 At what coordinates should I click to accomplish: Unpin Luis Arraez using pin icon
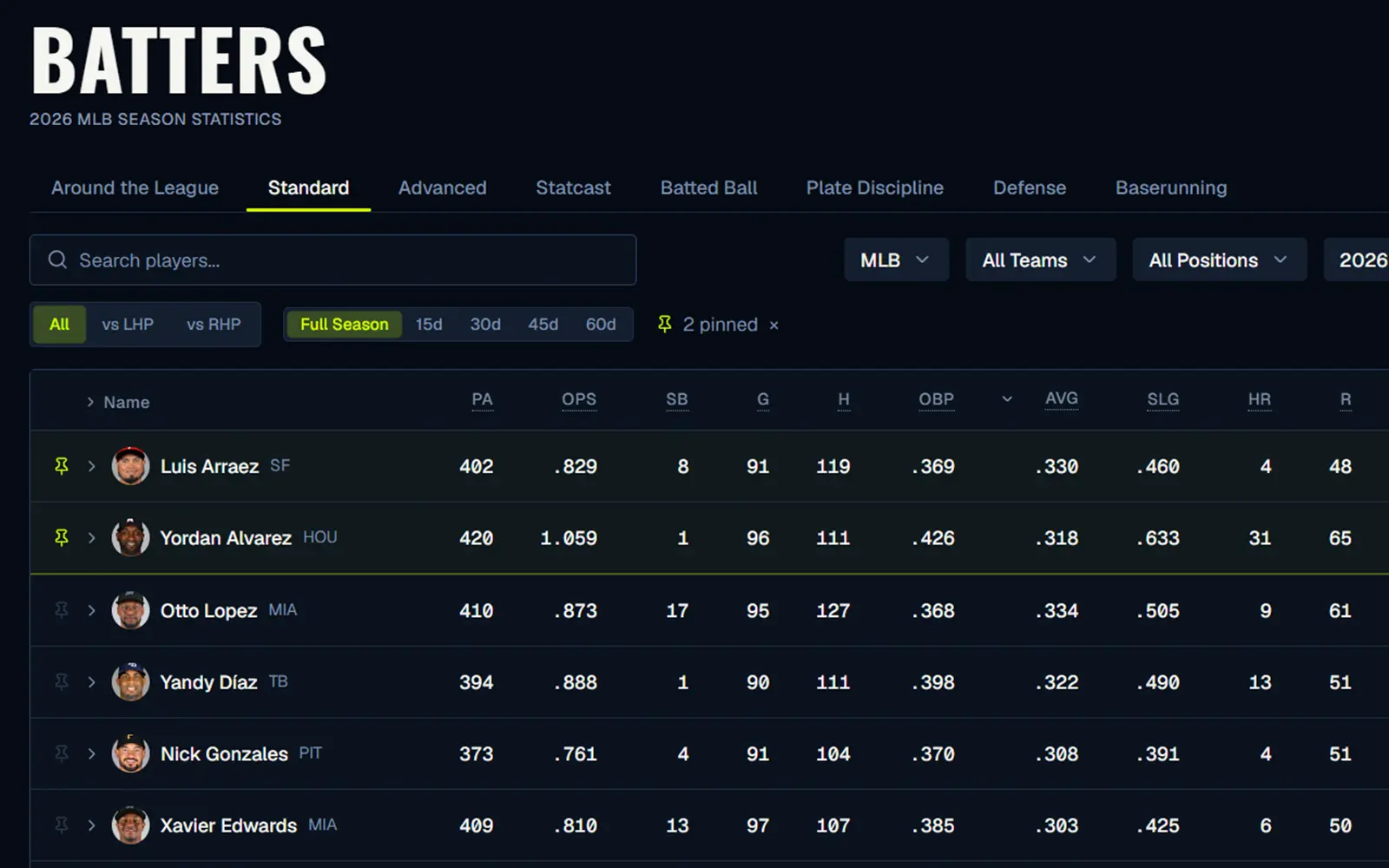pos(62,466)
